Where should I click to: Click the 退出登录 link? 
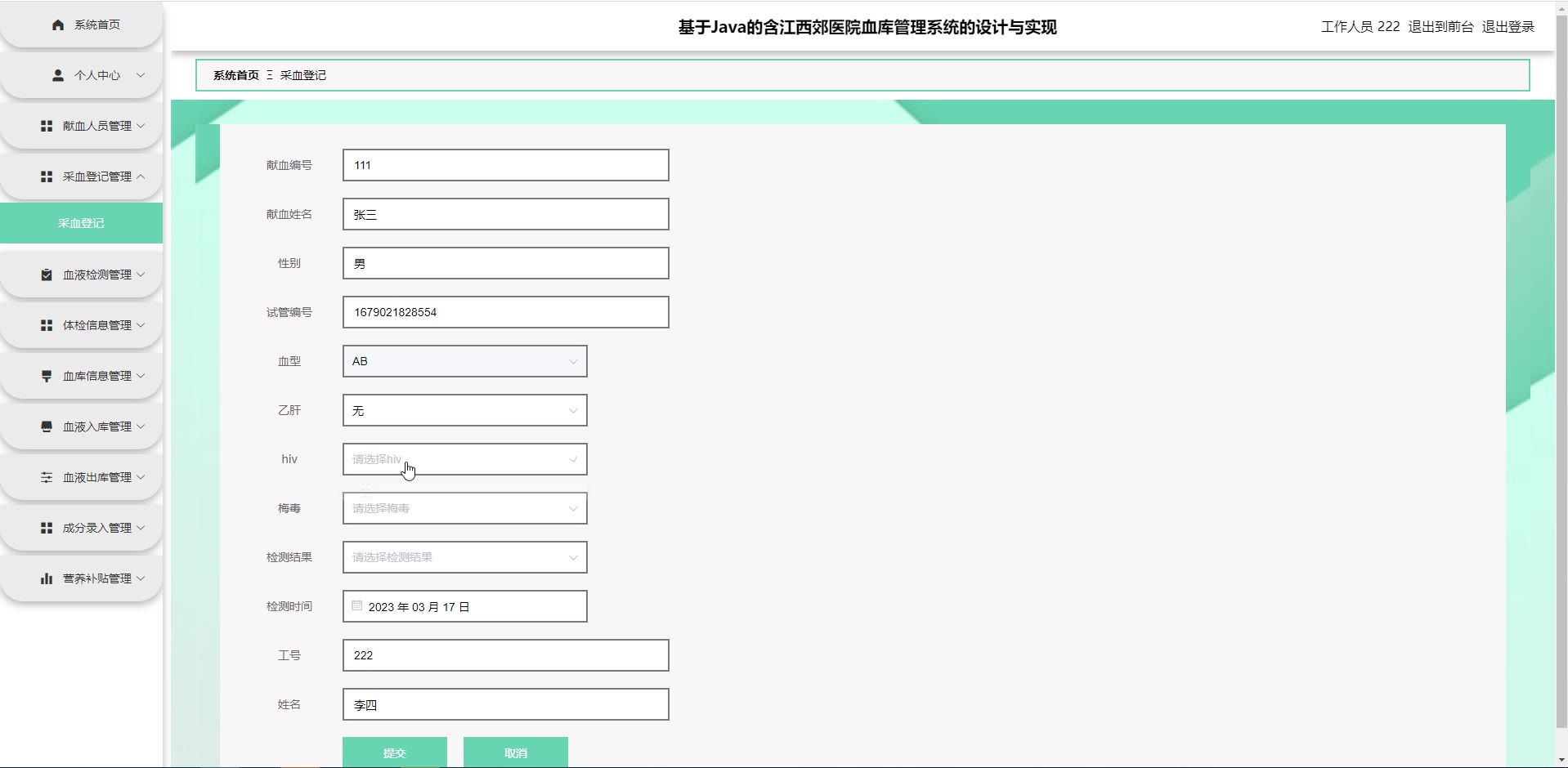tap(1508, 27)
